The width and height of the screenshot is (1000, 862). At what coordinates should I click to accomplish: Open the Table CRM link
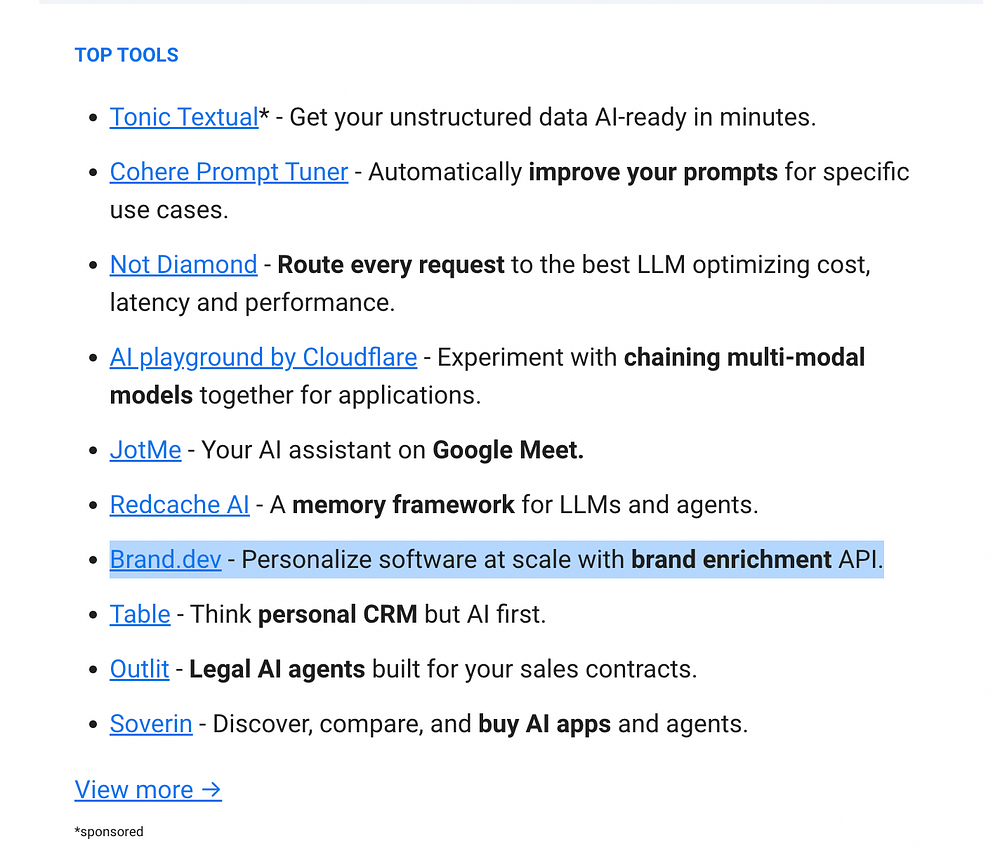click(x=140, y=615)
